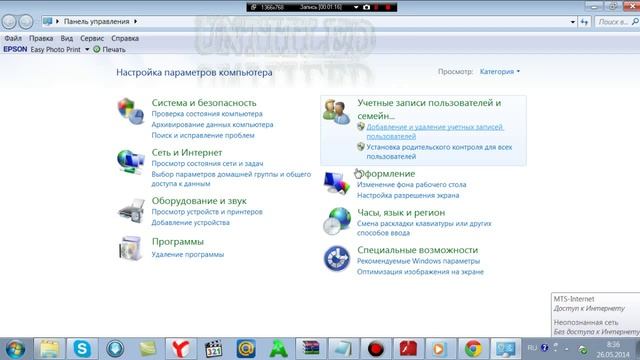Open WinRAR from the taskbar
Image resolution: width=640 pixels, height=360 pixels.
pos(311,349)
